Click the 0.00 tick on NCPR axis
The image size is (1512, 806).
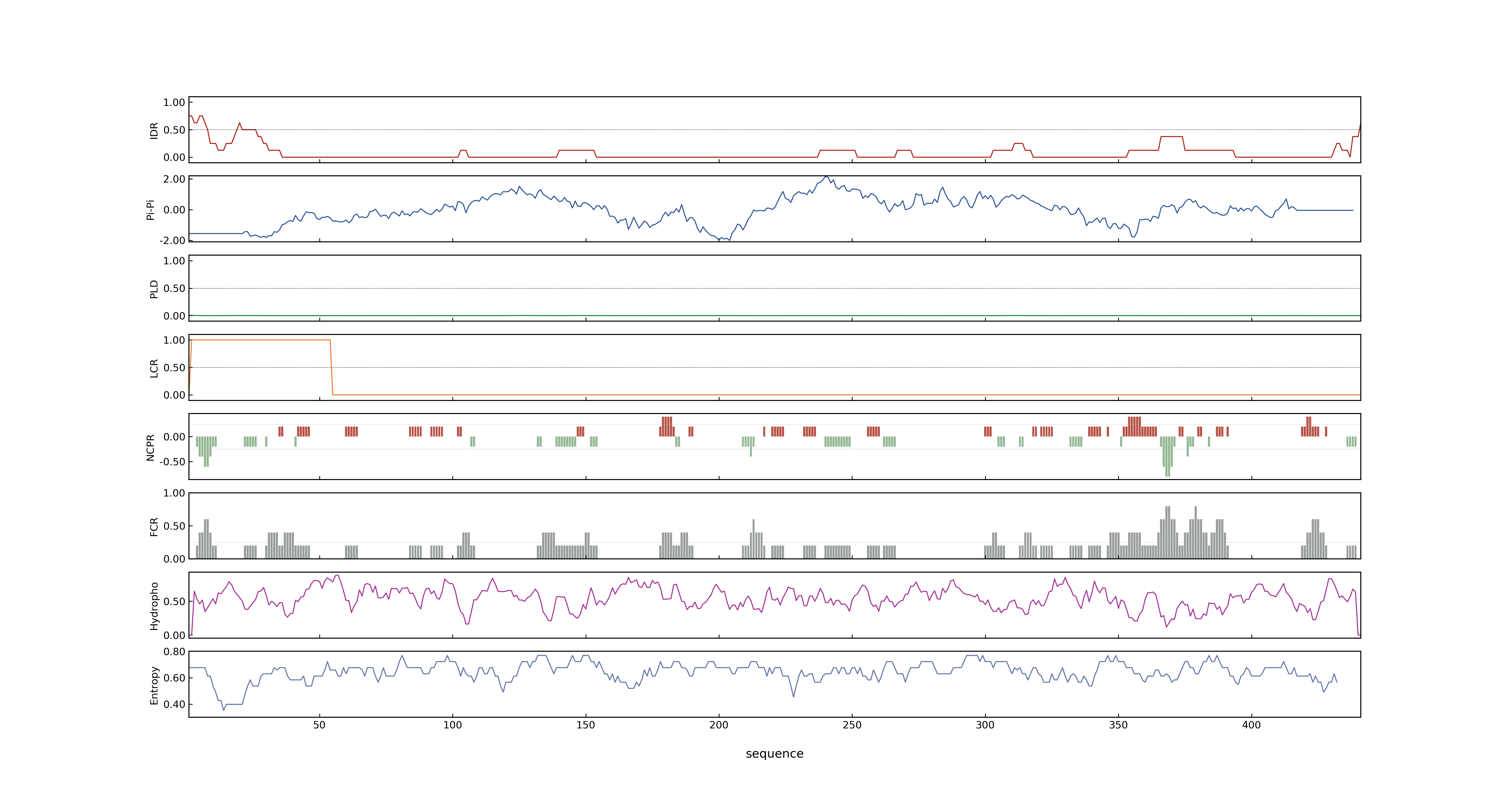pos(174,437)
